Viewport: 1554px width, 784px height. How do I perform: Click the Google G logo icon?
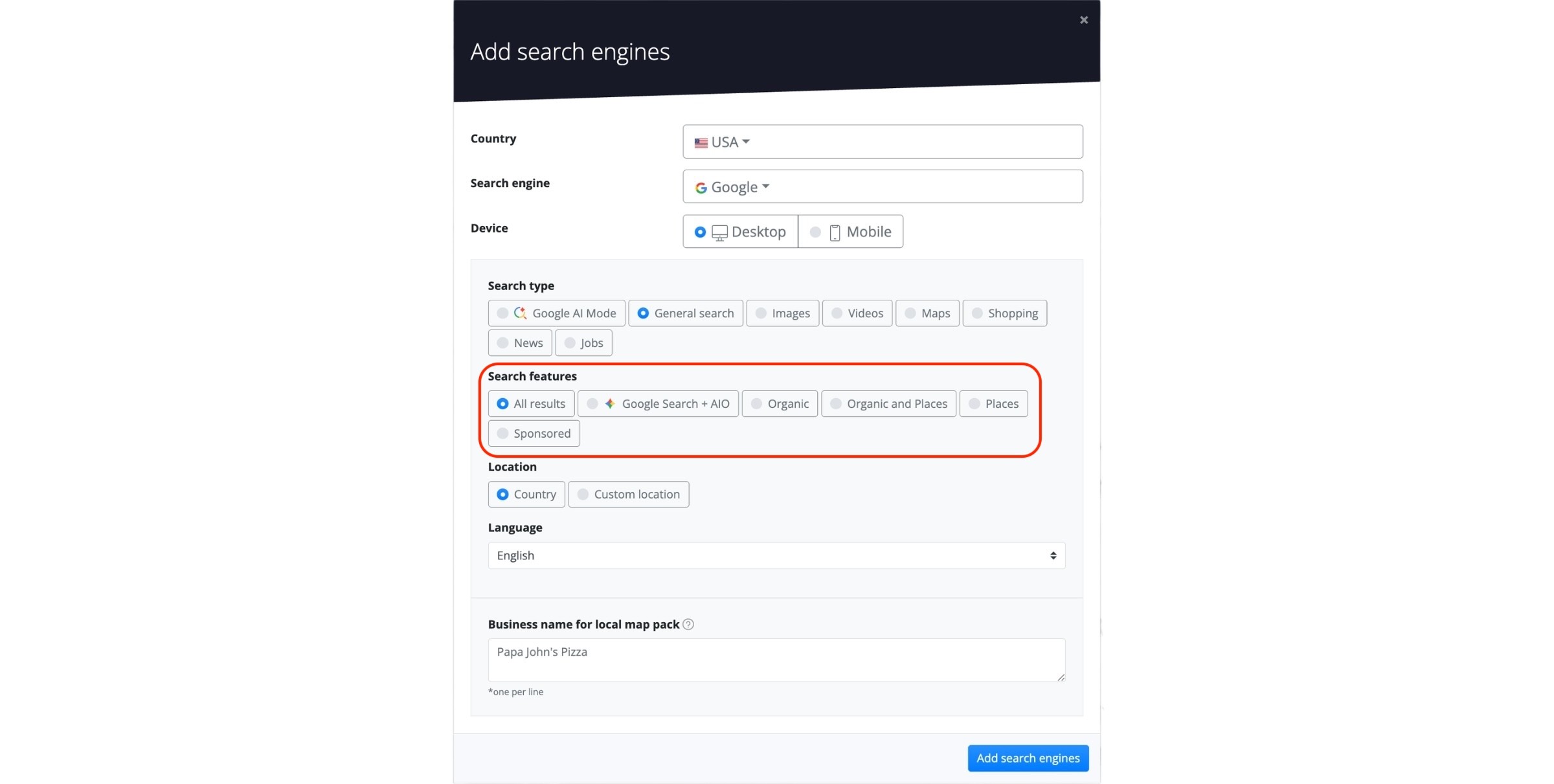[x=701, y=187]
